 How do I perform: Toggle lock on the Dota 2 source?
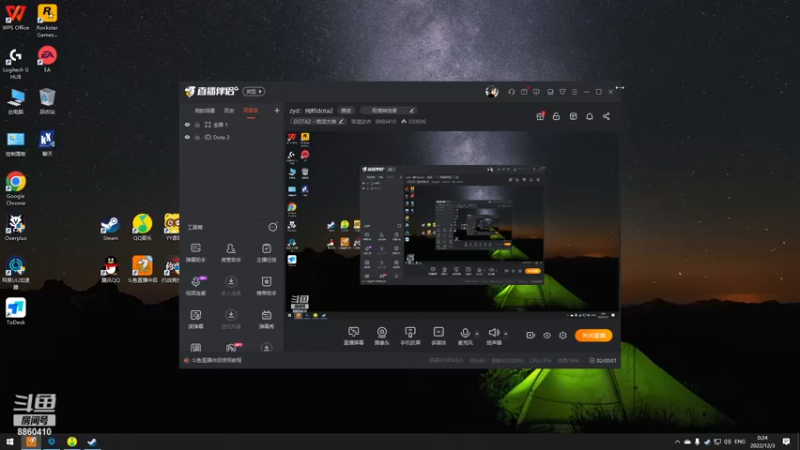197,137
